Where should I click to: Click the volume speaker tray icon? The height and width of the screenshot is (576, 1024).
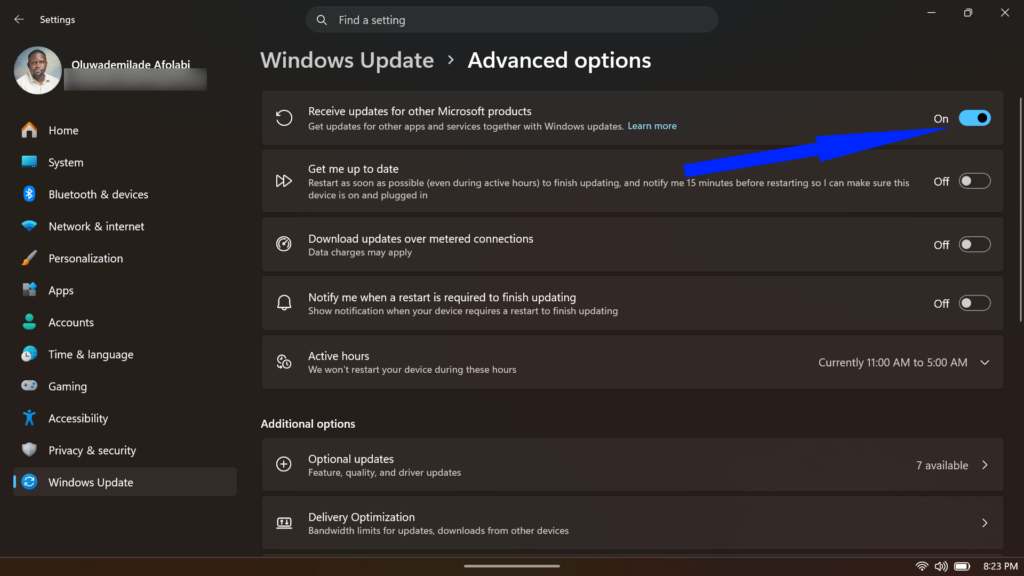pyautogui.click(x=941, y=566)
